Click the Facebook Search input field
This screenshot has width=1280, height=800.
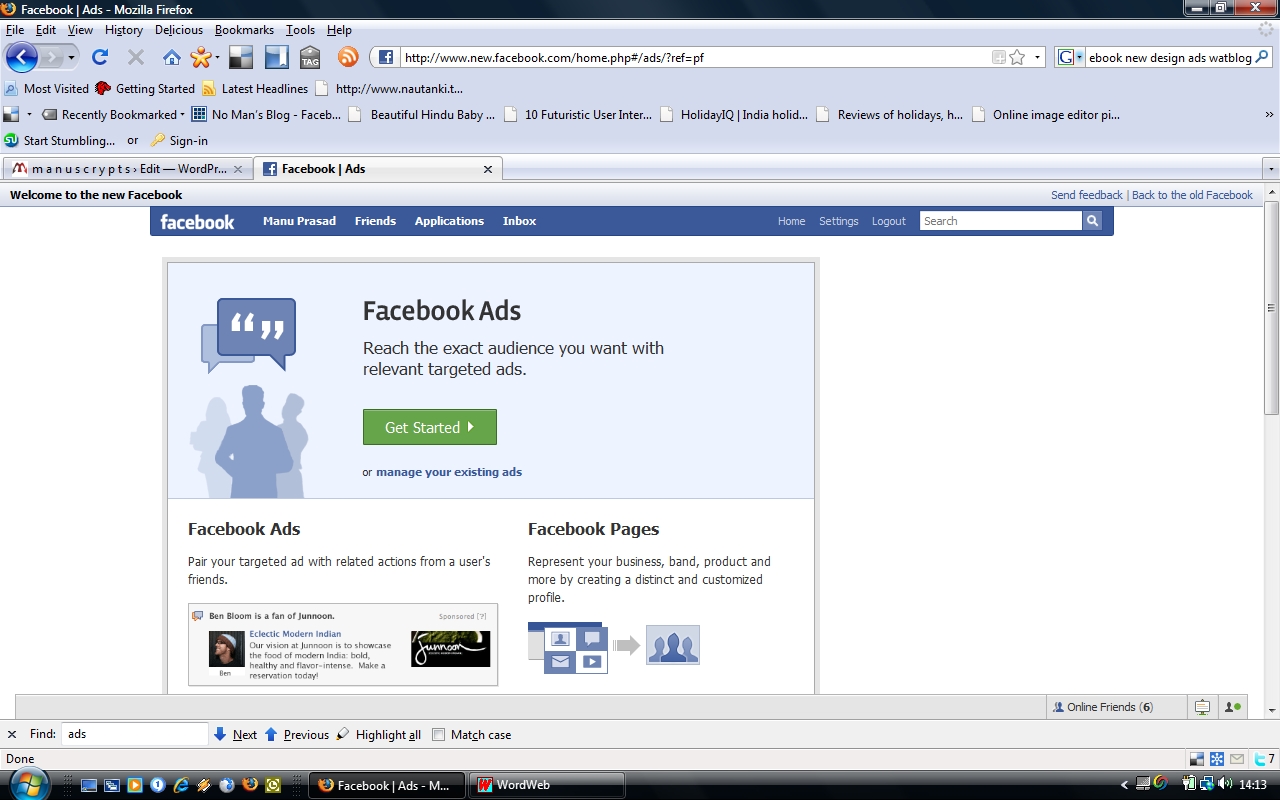click(999, 221)
